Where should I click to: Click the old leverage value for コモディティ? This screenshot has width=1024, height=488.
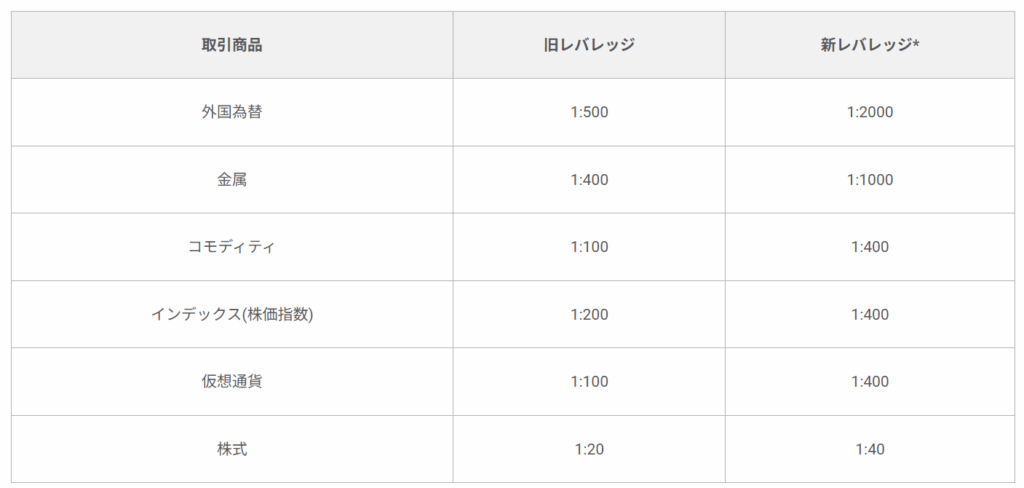589,247
